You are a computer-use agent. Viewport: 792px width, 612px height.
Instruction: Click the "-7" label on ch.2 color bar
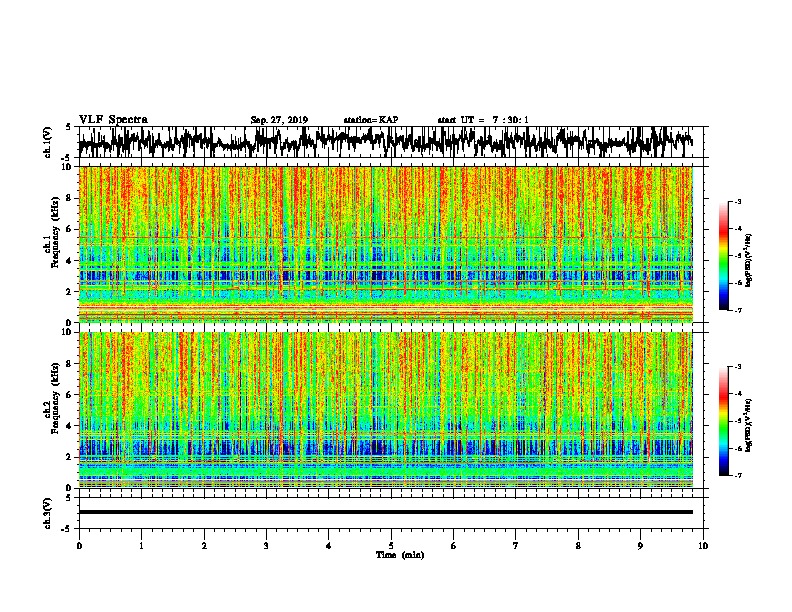(737, 476)
